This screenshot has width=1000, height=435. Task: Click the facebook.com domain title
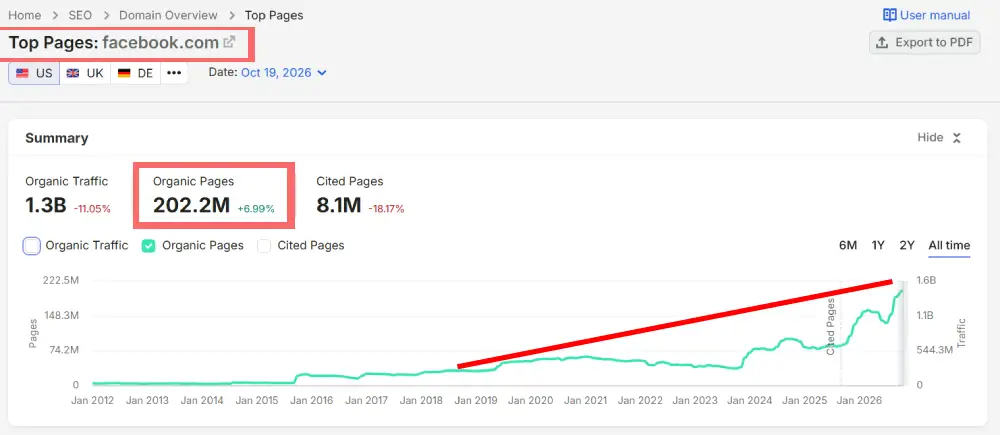tap(160, 43)
